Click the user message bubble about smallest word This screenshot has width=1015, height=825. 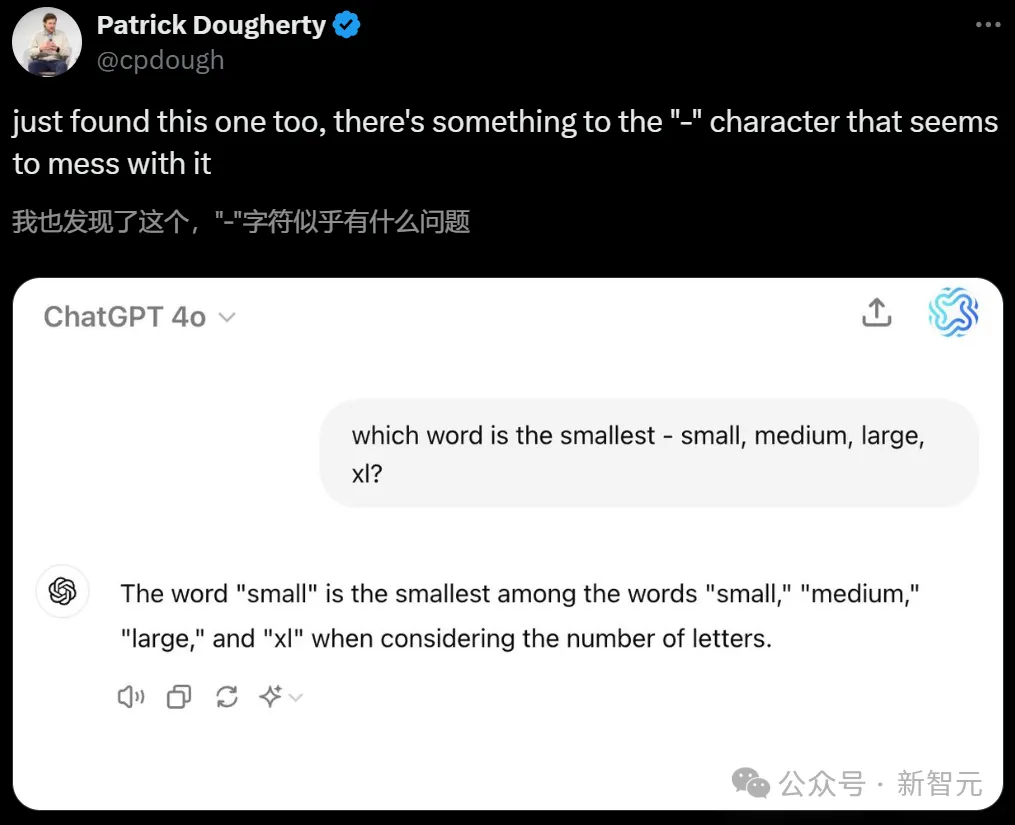[x=648, y=453]
